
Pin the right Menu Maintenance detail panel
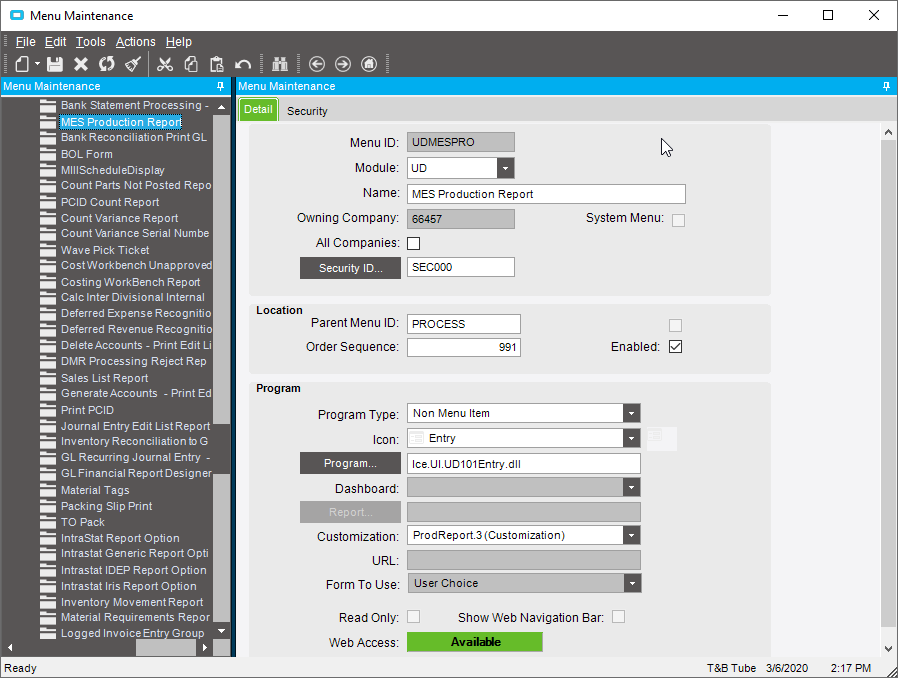click(886, 86)
